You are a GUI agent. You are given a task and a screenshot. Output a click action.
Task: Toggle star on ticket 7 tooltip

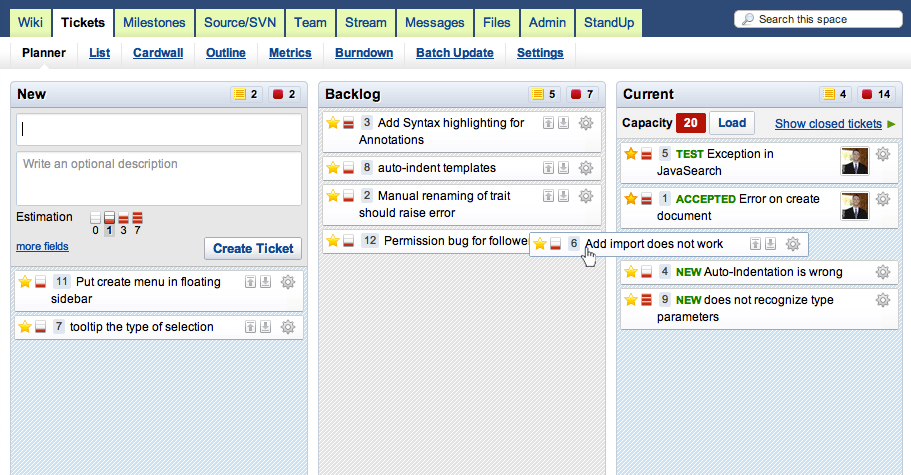tap(25, 327)
